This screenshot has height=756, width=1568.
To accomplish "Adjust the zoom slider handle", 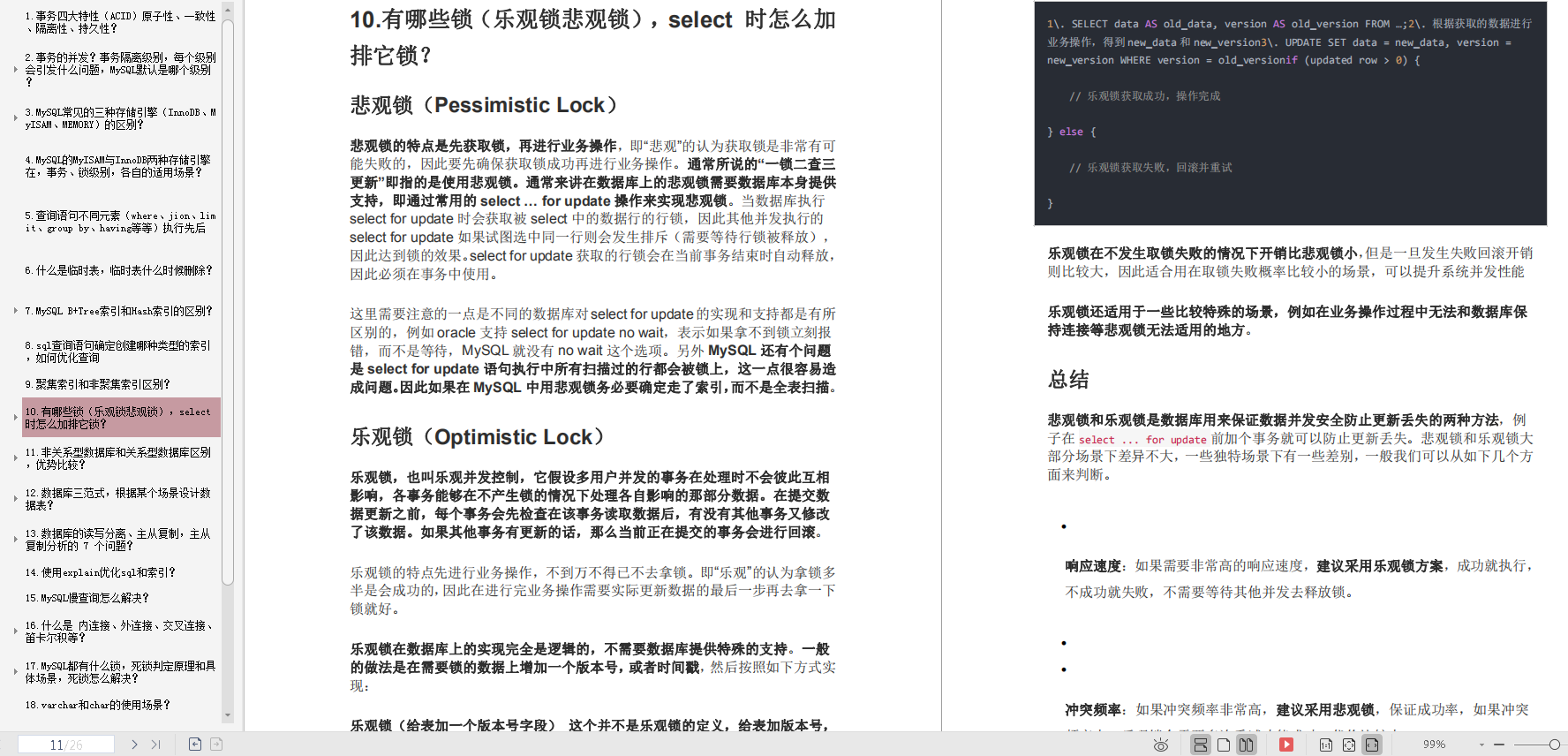I will click(1555, 745).
